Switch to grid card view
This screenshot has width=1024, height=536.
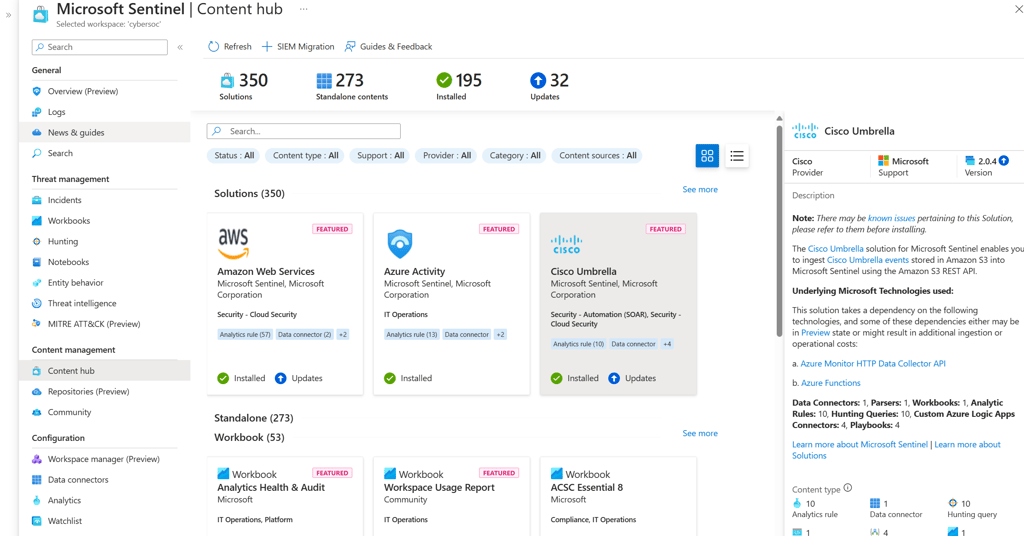707,155
